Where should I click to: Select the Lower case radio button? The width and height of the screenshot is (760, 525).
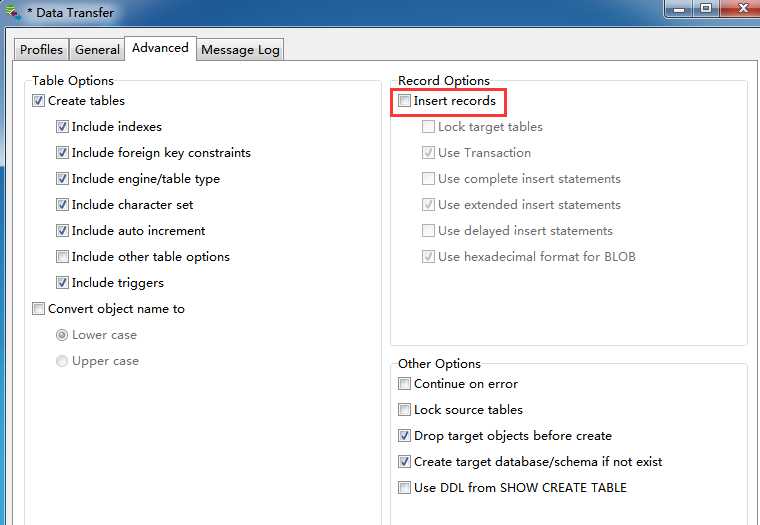pyautogui.click(x=62, y=335)
